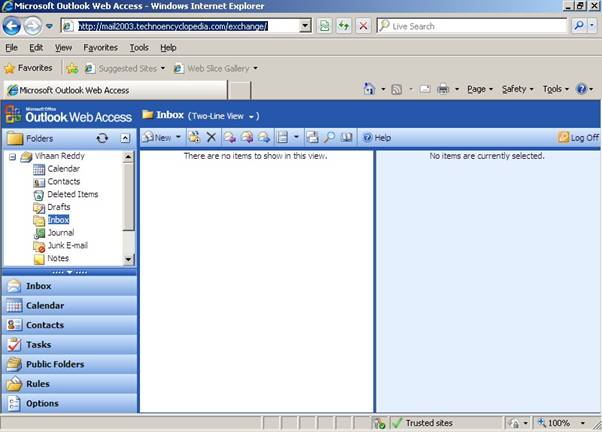This screenshot has height=432, width=602.
Task: Open Options from navigation pane
Action: pos(69,404)
